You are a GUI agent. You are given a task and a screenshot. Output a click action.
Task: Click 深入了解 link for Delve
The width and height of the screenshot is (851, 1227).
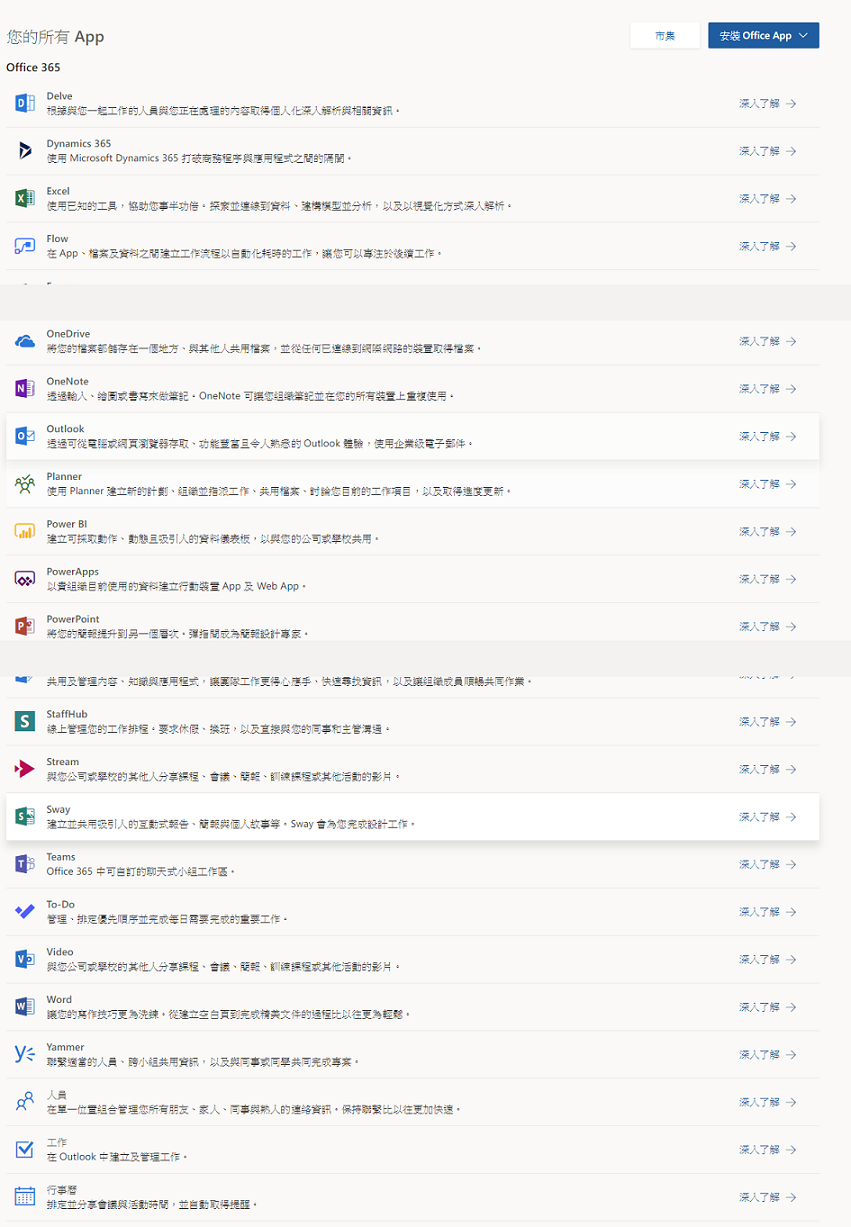point(767,103)
